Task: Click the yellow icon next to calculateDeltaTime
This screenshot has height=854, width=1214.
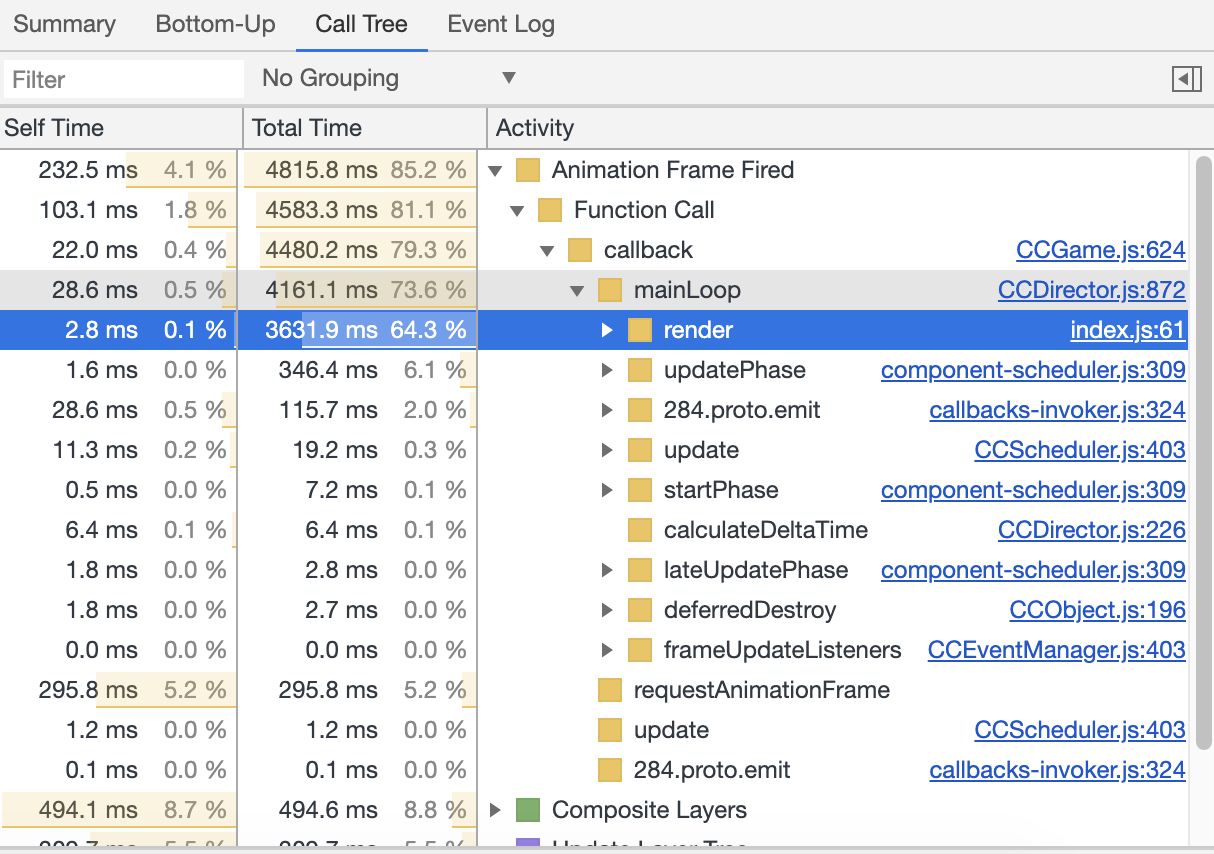Action: coord(640,530)
